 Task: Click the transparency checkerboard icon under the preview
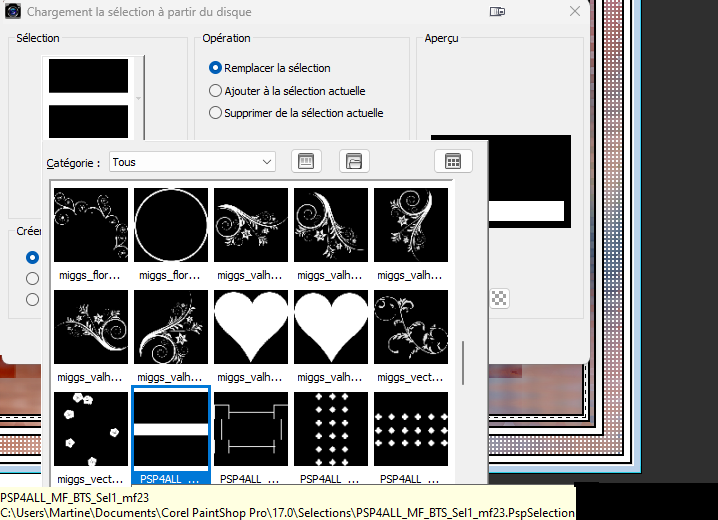(500, 297)
